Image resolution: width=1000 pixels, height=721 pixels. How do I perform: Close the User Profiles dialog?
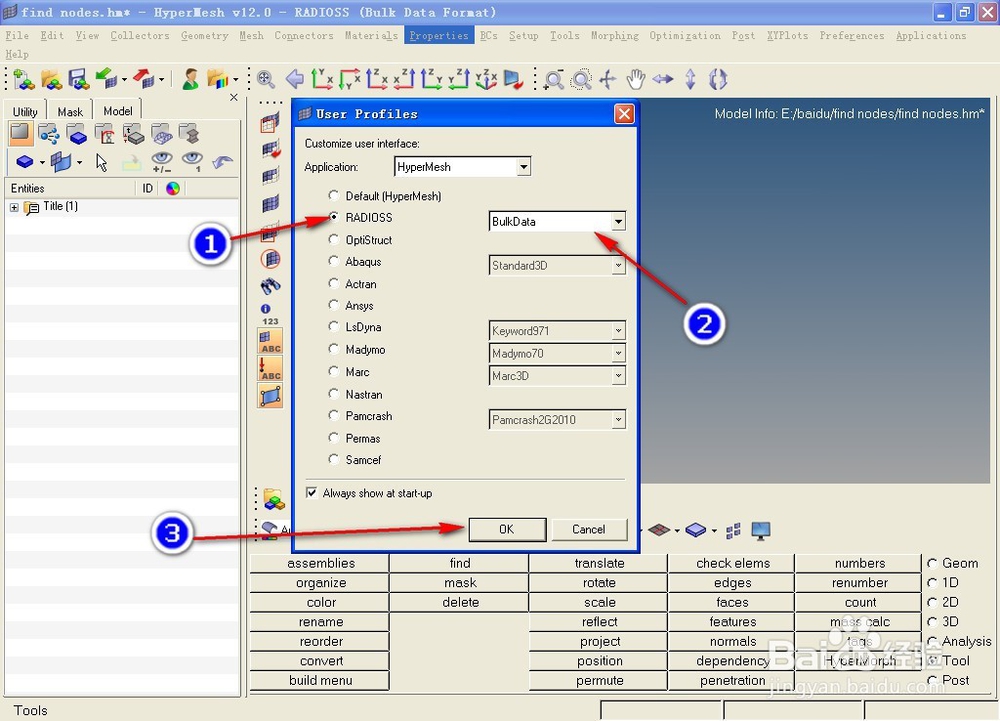pos(624,113)
